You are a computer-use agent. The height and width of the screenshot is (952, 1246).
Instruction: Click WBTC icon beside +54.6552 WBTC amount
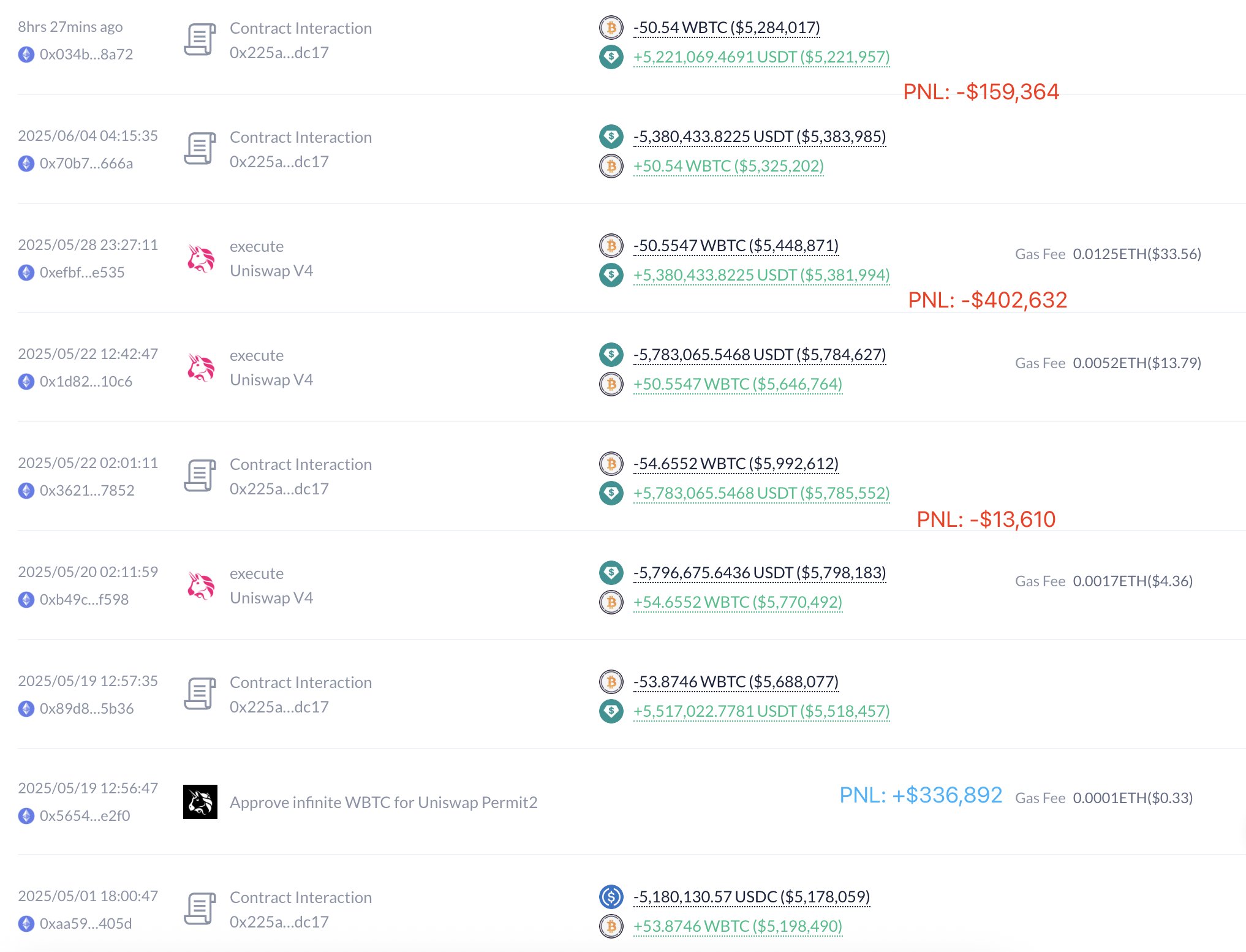coord(611,602)
